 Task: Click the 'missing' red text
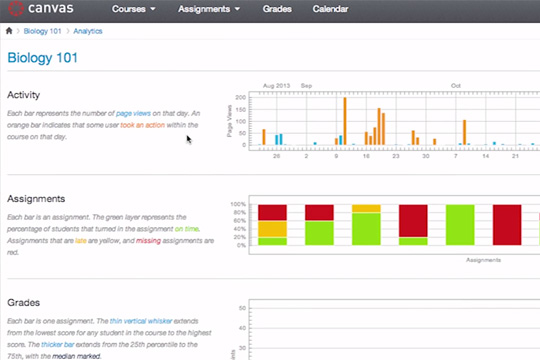pos(148,240)
